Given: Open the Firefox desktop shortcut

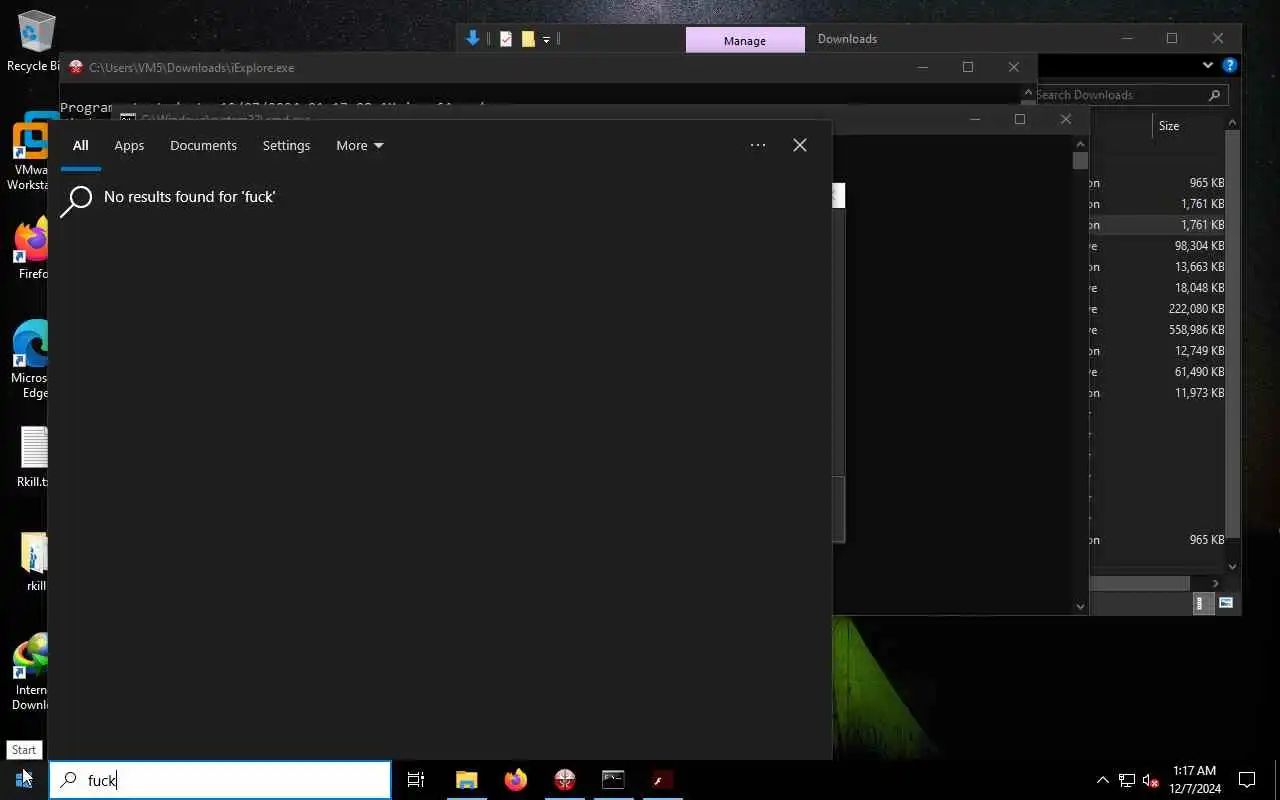Looking at the screenshot, I should [x=31, y=250].
